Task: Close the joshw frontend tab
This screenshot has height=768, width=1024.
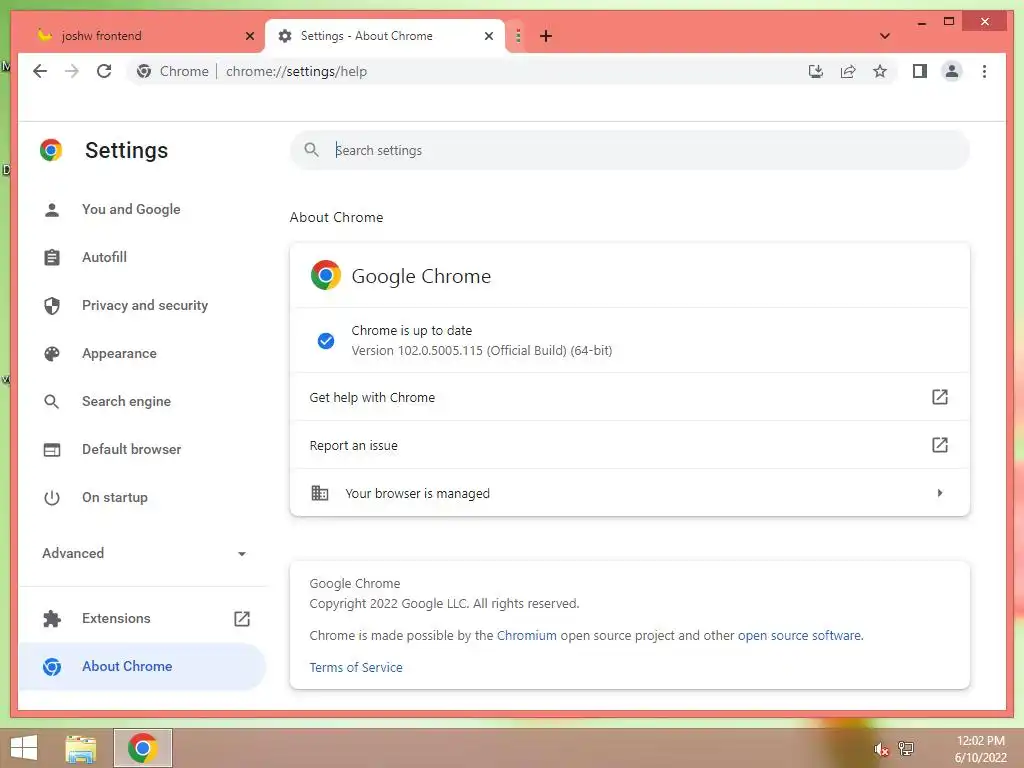Action: pos(249,36)
